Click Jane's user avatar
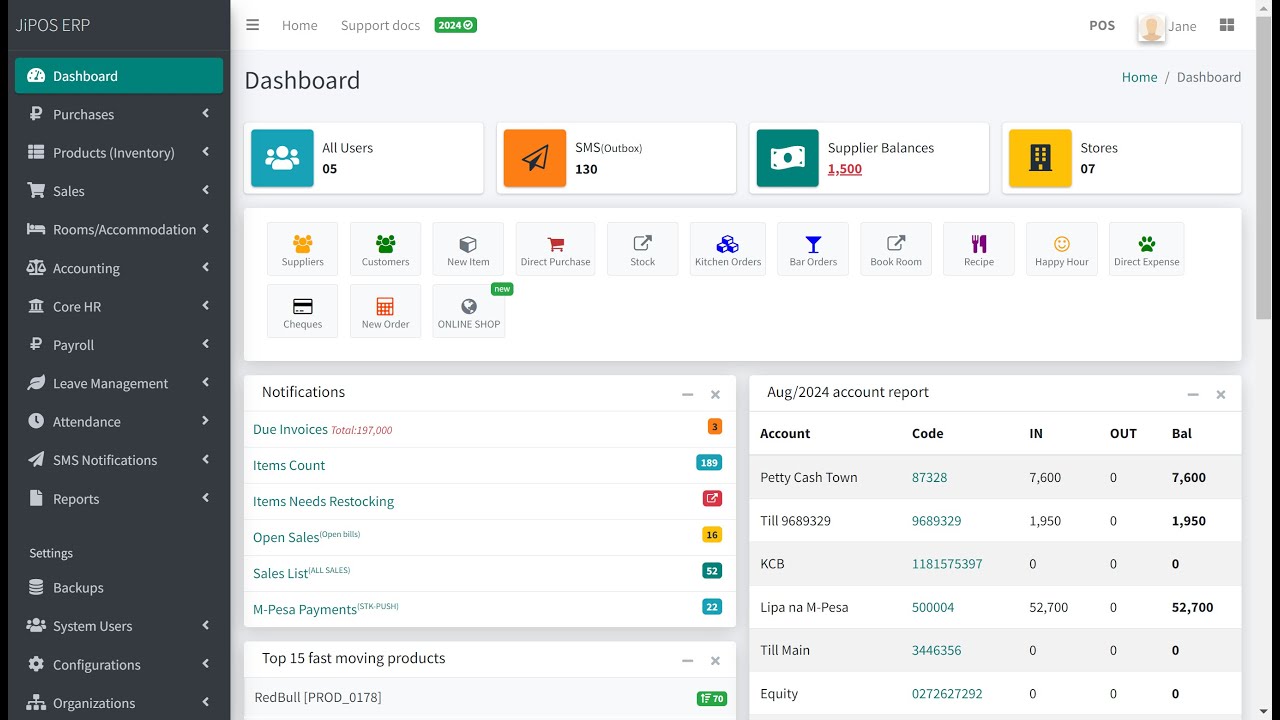 [x=1152, y=27]
